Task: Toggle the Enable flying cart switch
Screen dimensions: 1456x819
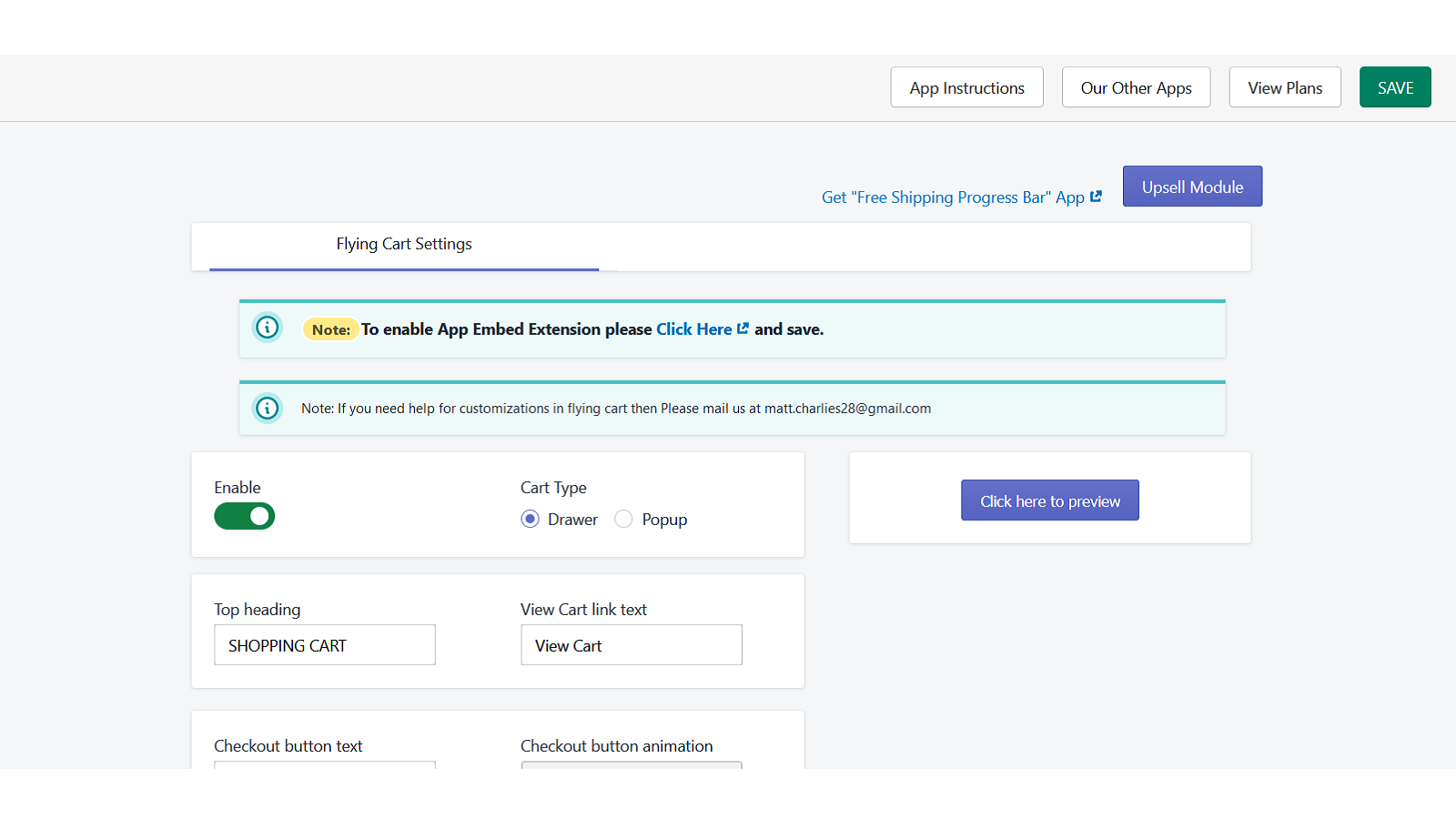Action: (x=244, y=517)
